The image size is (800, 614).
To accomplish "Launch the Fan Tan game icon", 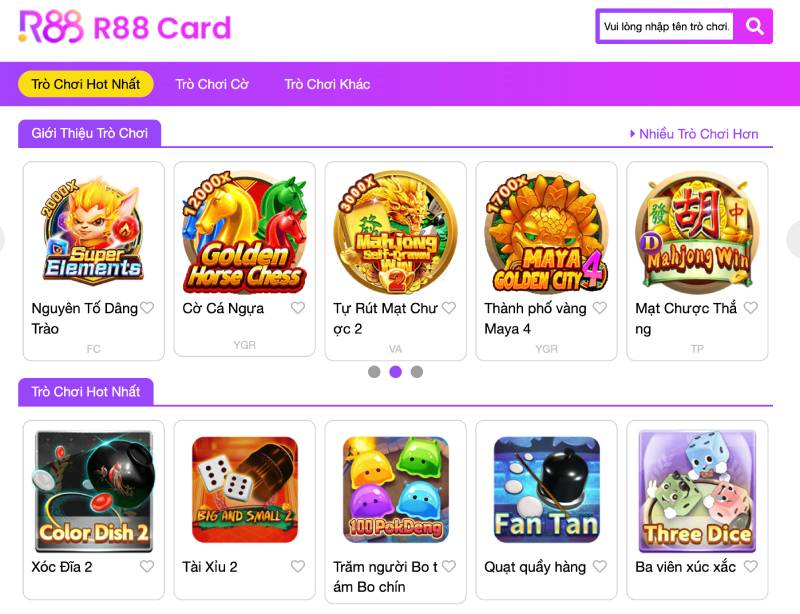I will 546,489.
